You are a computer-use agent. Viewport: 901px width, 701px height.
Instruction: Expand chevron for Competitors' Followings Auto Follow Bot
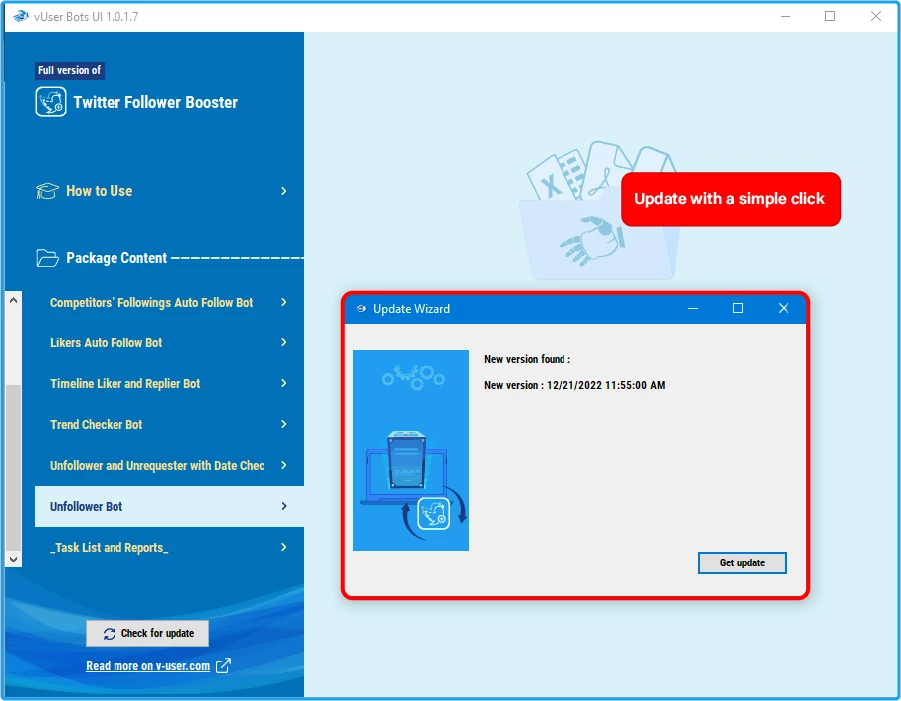283,302
